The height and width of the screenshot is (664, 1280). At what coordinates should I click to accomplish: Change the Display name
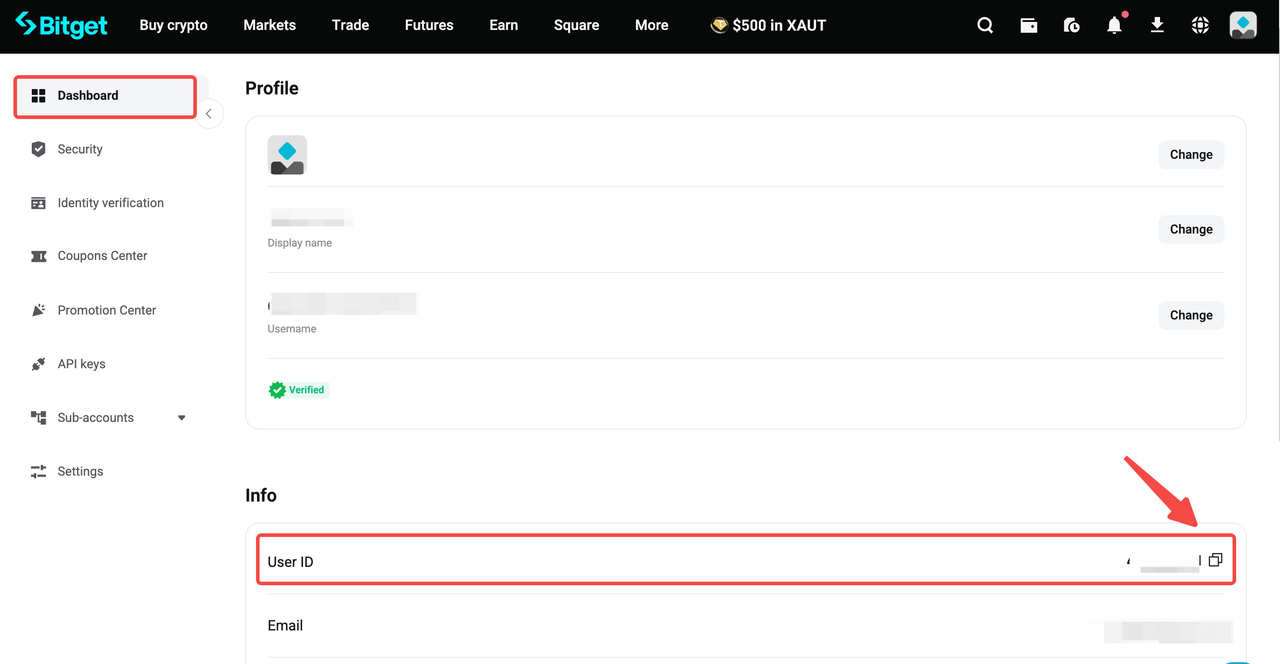(1190, 229)
